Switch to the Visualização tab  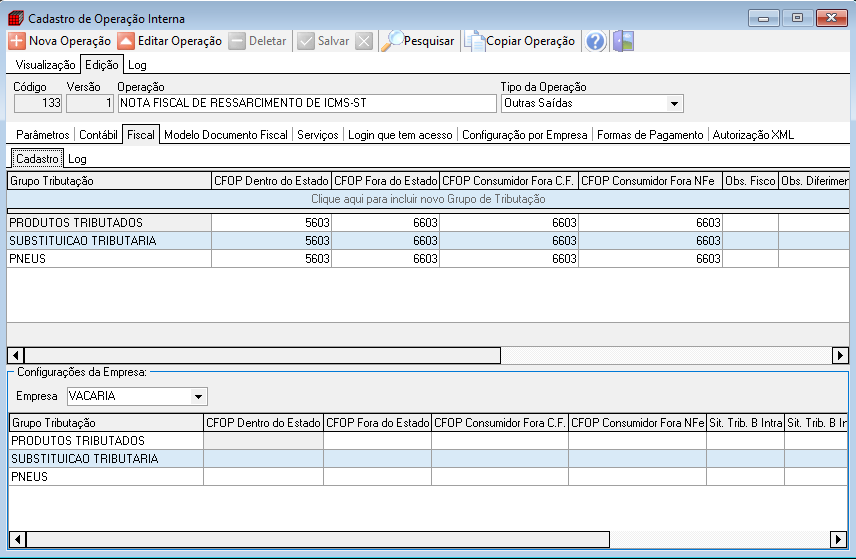[x=45, y=65]
